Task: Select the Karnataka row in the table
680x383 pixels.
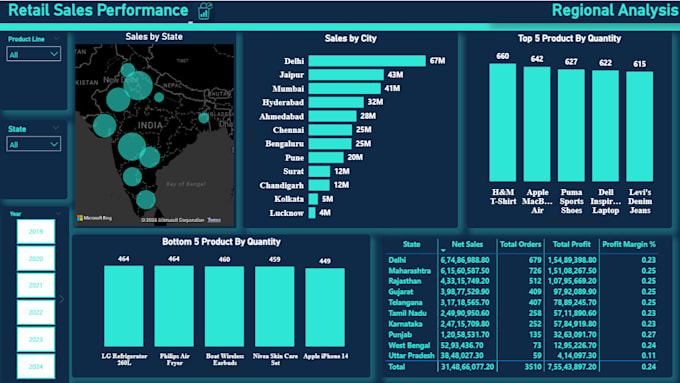Action: [x=522, y=324]
